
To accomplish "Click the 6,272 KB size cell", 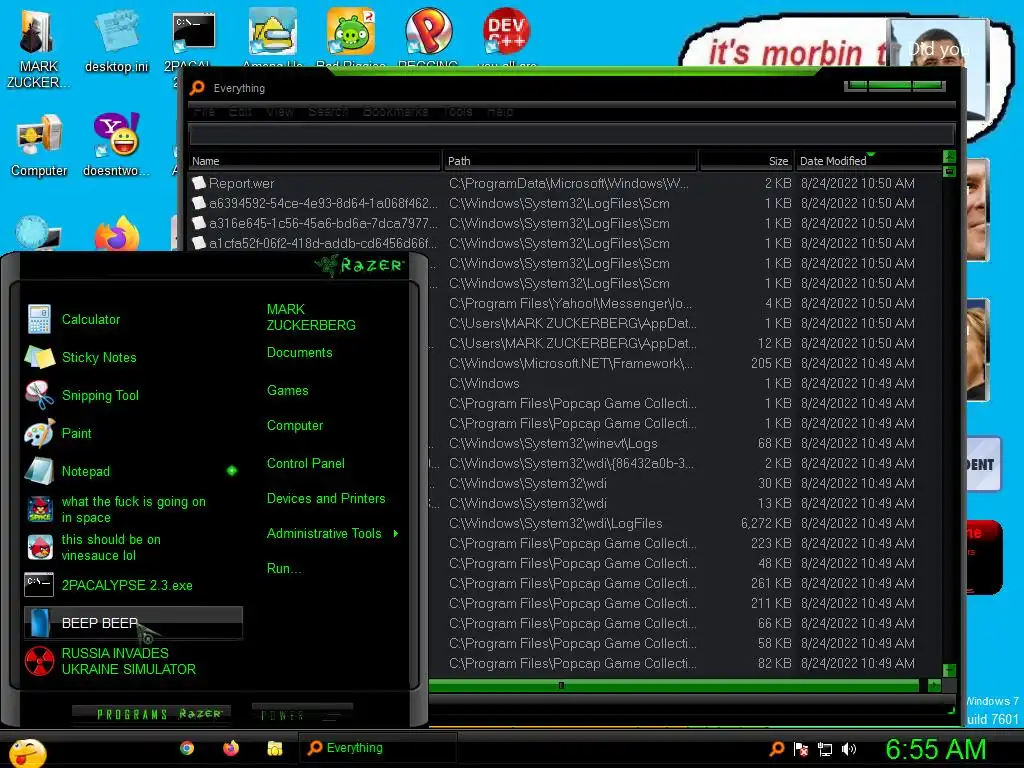I will [x=766, y=523].
